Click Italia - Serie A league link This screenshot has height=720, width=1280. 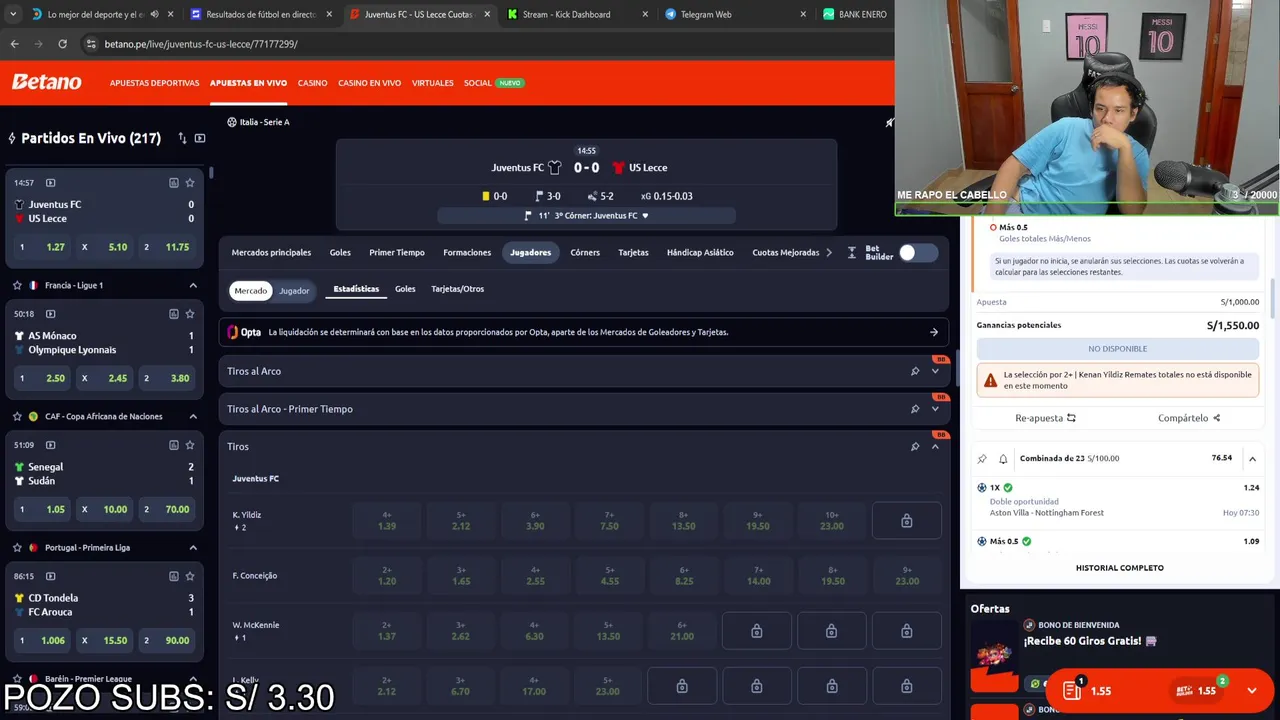[258, 122]
